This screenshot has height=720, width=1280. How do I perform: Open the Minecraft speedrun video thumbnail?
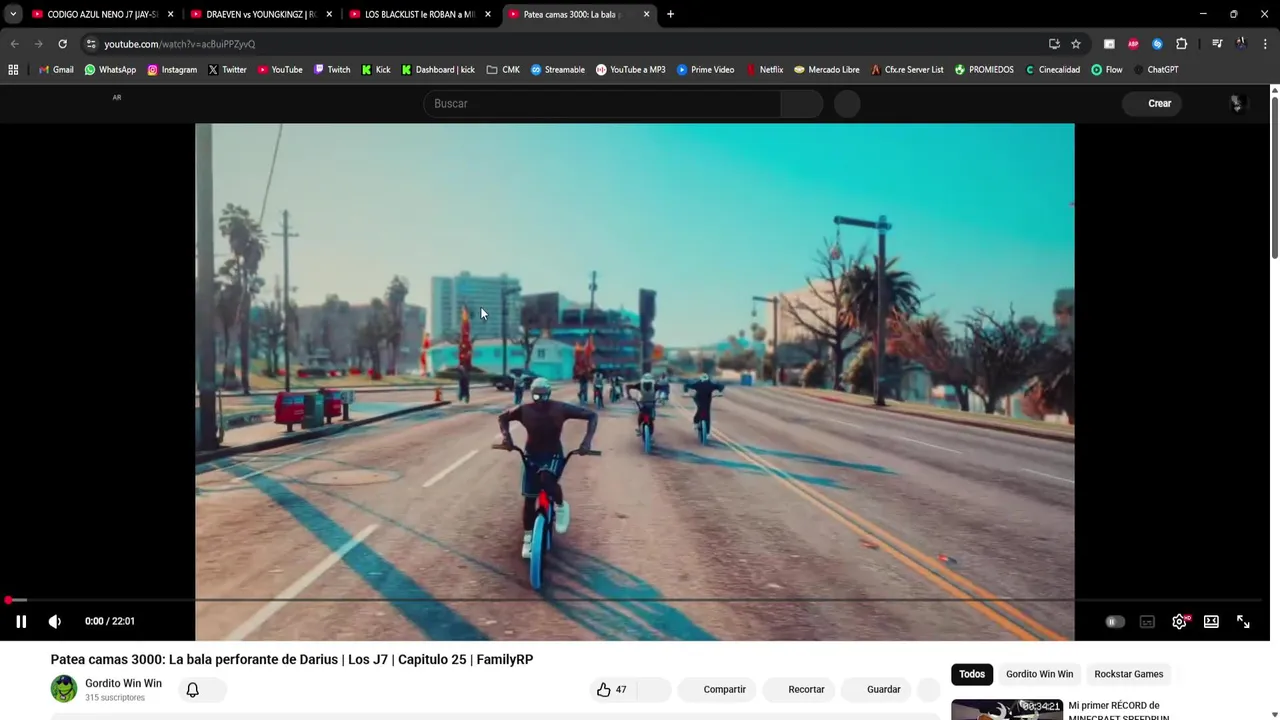[1007, 709]
